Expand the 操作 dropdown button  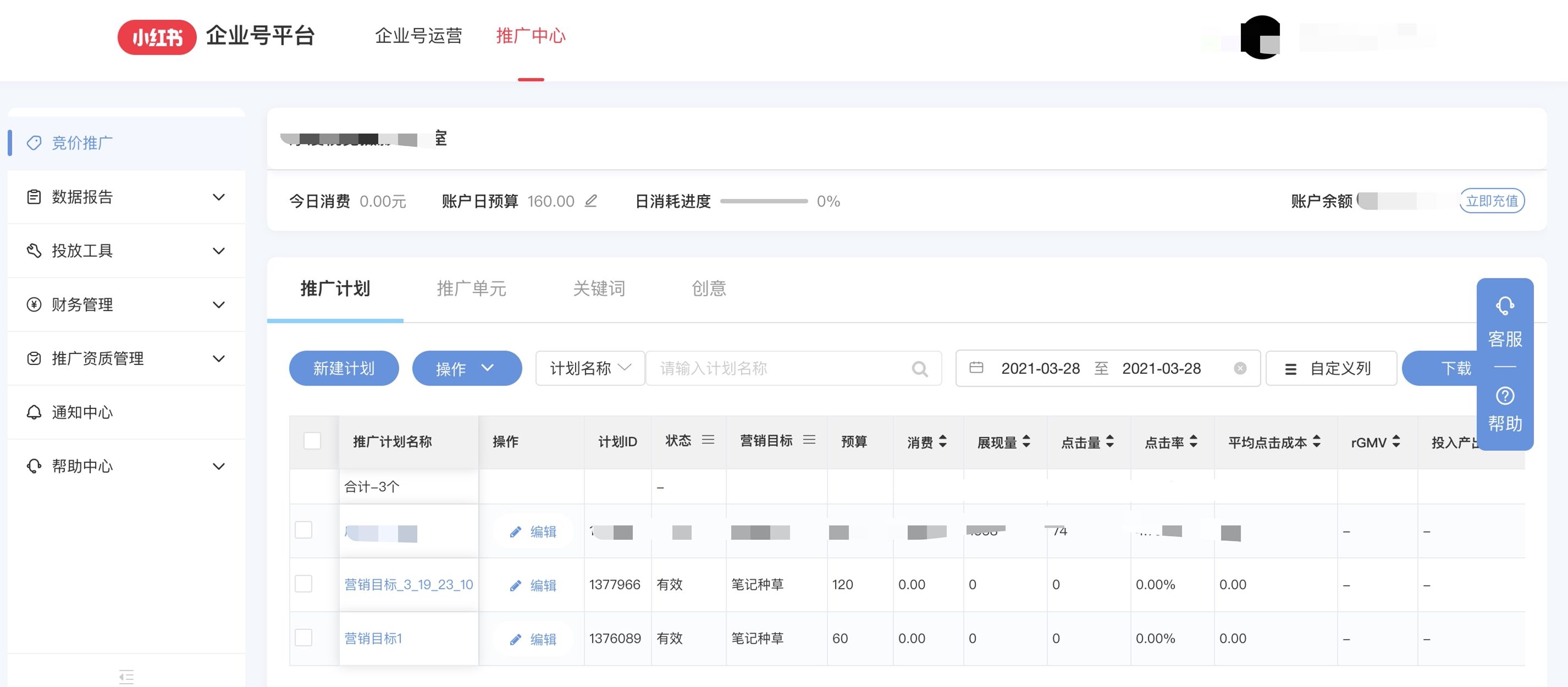click(x=467, y=368)
